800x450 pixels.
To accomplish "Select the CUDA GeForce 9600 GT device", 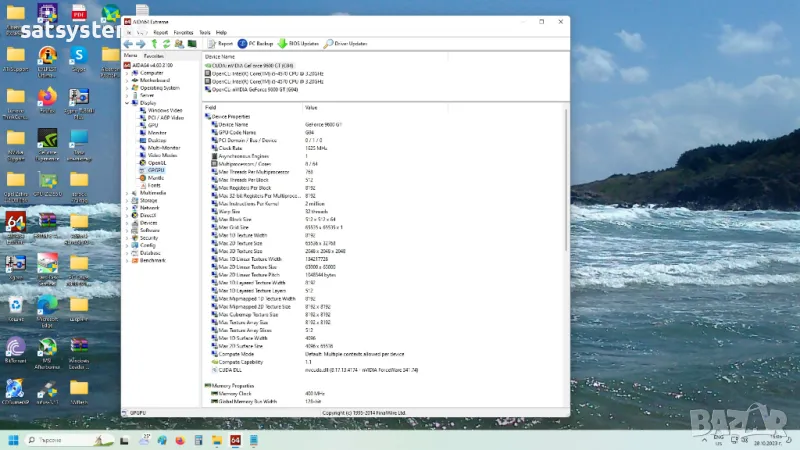I will [250, 65].
